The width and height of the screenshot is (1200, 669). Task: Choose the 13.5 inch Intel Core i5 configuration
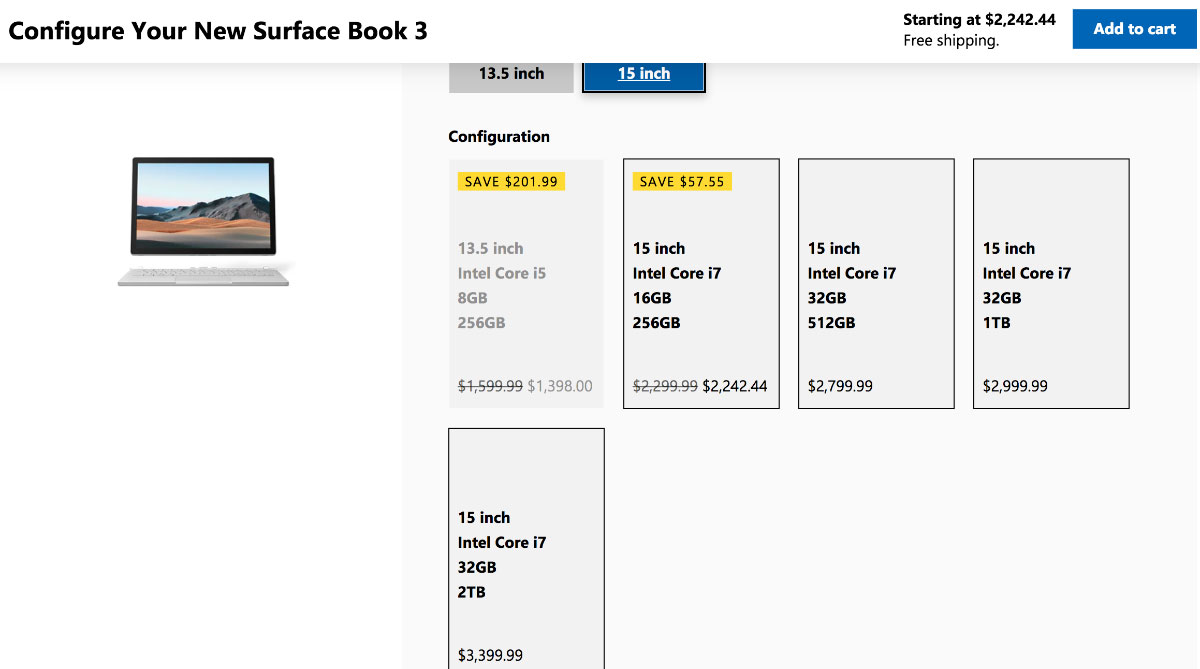point(526,284)
